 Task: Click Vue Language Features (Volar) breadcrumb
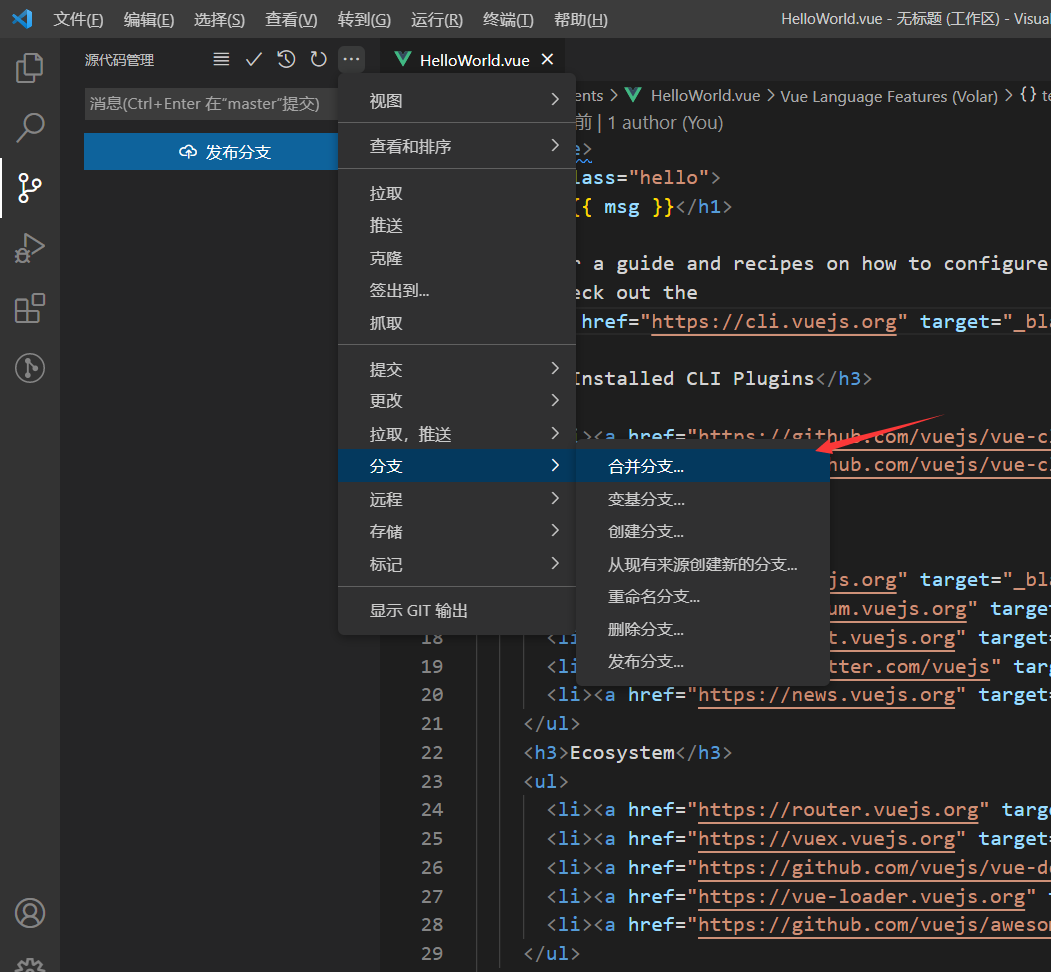point(889,97)
